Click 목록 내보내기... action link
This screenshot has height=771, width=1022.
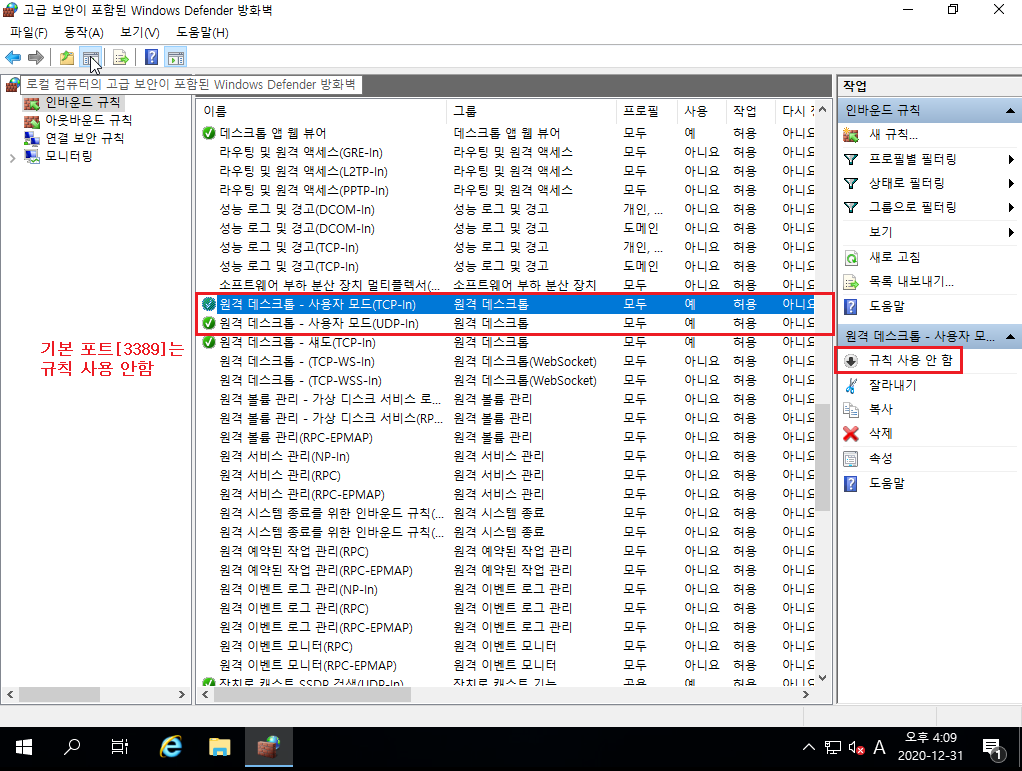(911, 282)
